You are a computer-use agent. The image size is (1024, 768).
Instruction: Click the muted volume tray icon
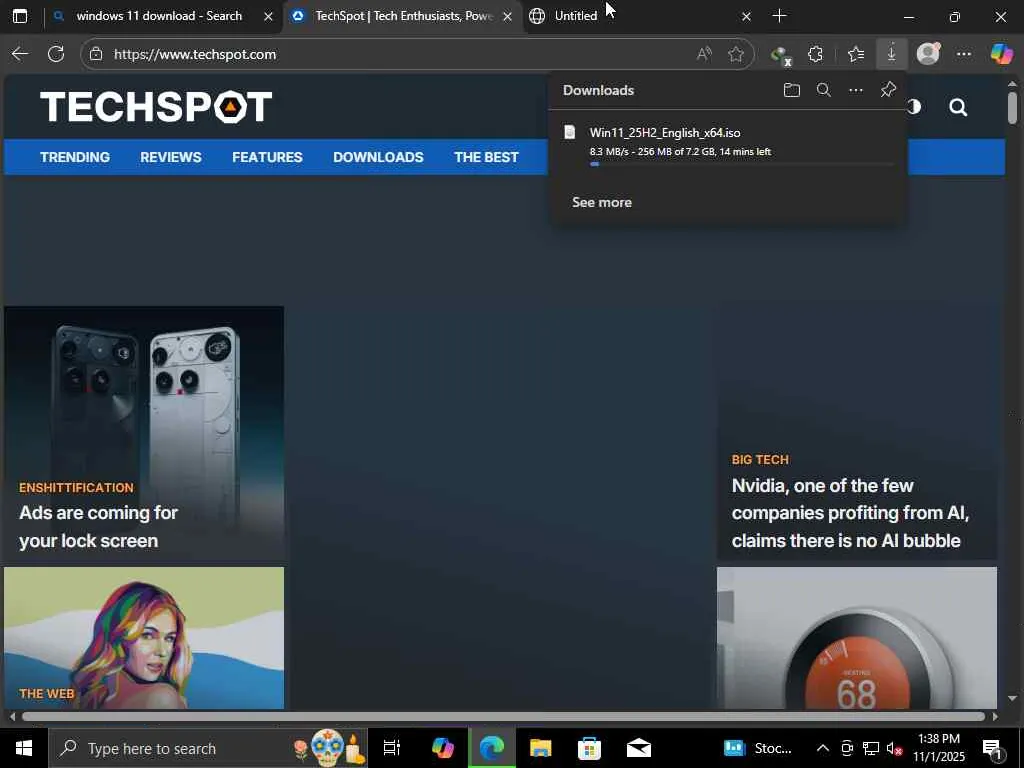[x=893, y=748]
